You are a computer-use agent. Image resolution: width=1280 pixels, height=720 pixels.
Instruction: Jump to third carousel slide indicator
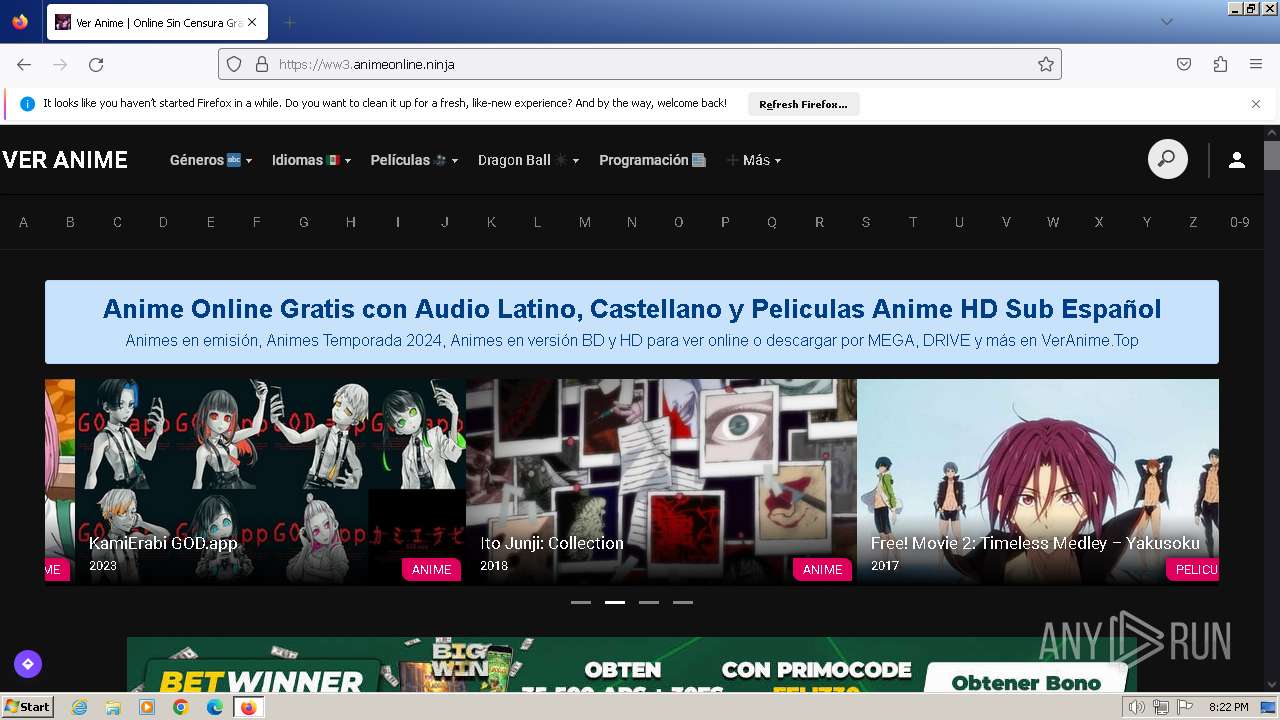tap(649, 603)
